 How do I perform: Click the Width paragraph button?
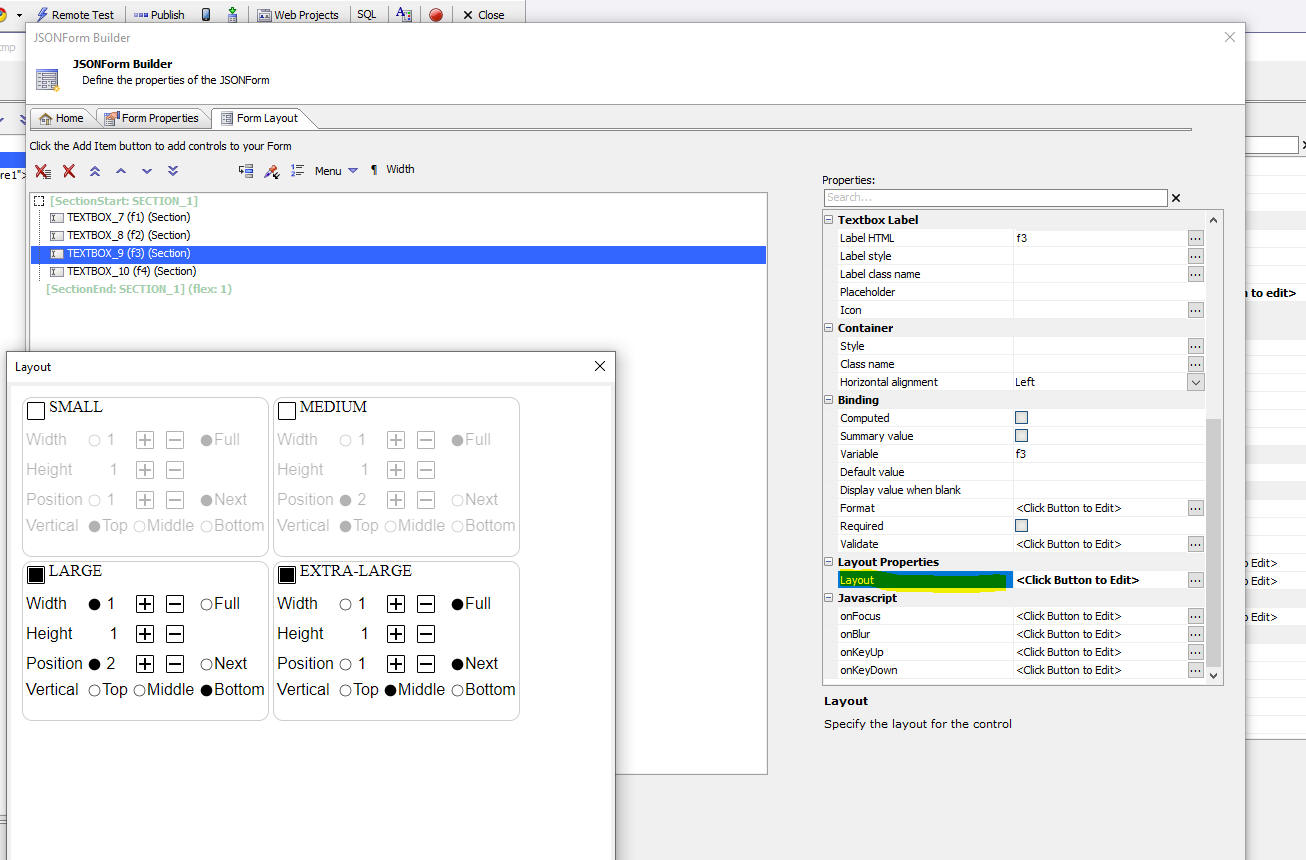click(393, 170)
